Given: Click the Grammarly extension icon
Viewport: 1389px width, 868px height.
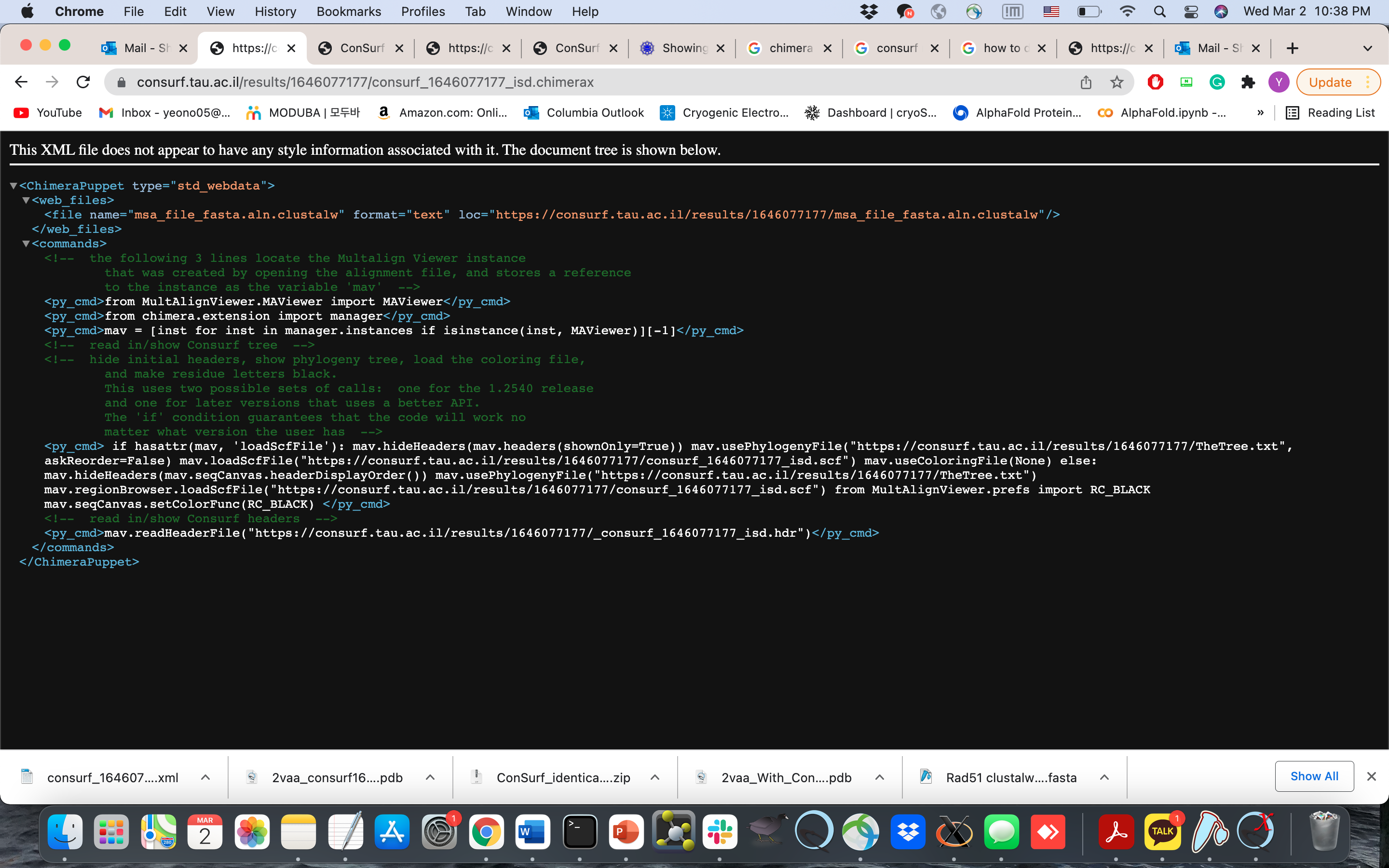Looking at the screenshot, I should click(x=1217, y=82).
